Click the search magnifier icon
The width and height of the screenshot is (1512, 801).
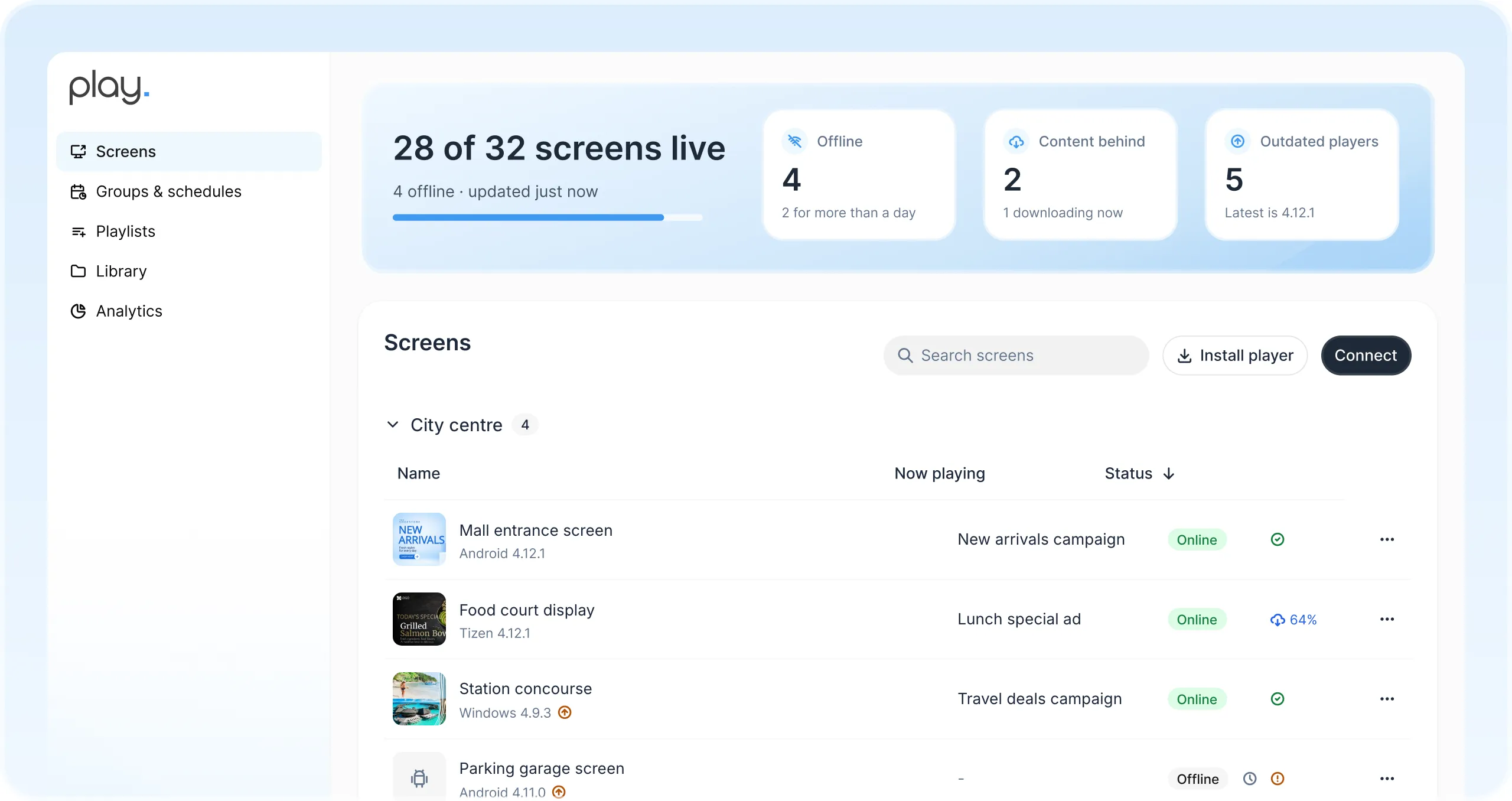(x=905, y=356)
